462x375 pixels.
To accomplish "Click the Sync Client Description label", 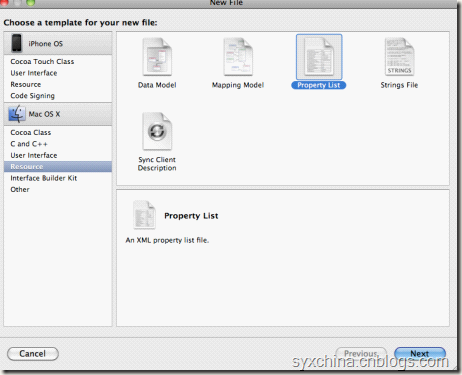I will (x=157, y=164).
